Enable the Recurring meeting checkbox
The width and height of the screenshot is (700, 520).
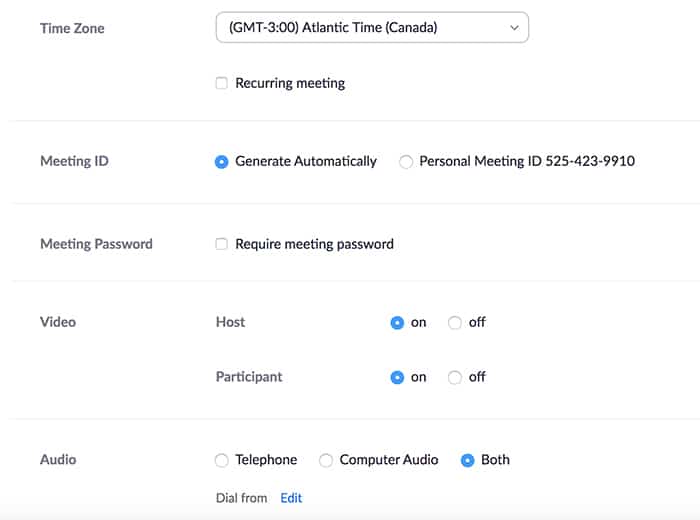[221, 83]
